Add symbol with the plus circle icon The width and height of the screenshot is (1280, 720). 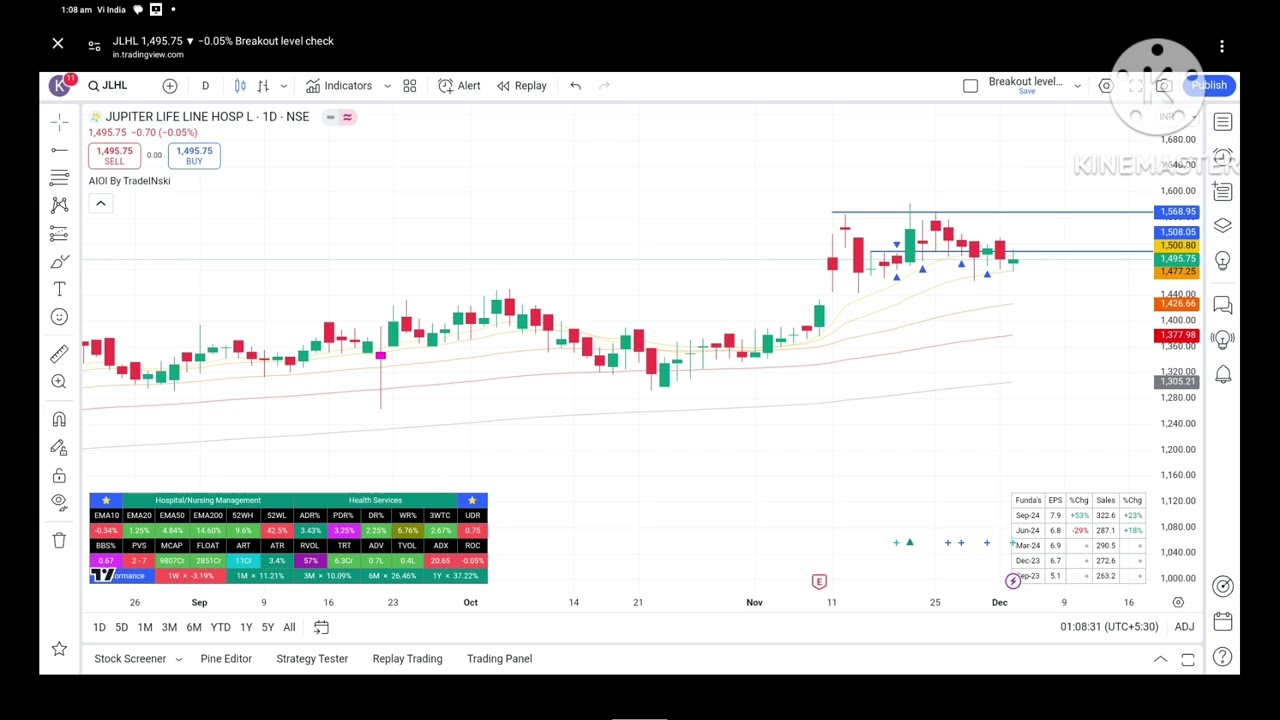pyautogui.click(x=170, y=86)
